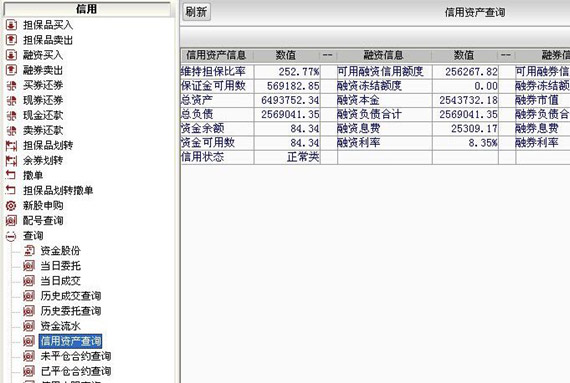This screenshot has width=570, height=383.
Task: Click the 余券划转 icon
Action: coord(11,160)
